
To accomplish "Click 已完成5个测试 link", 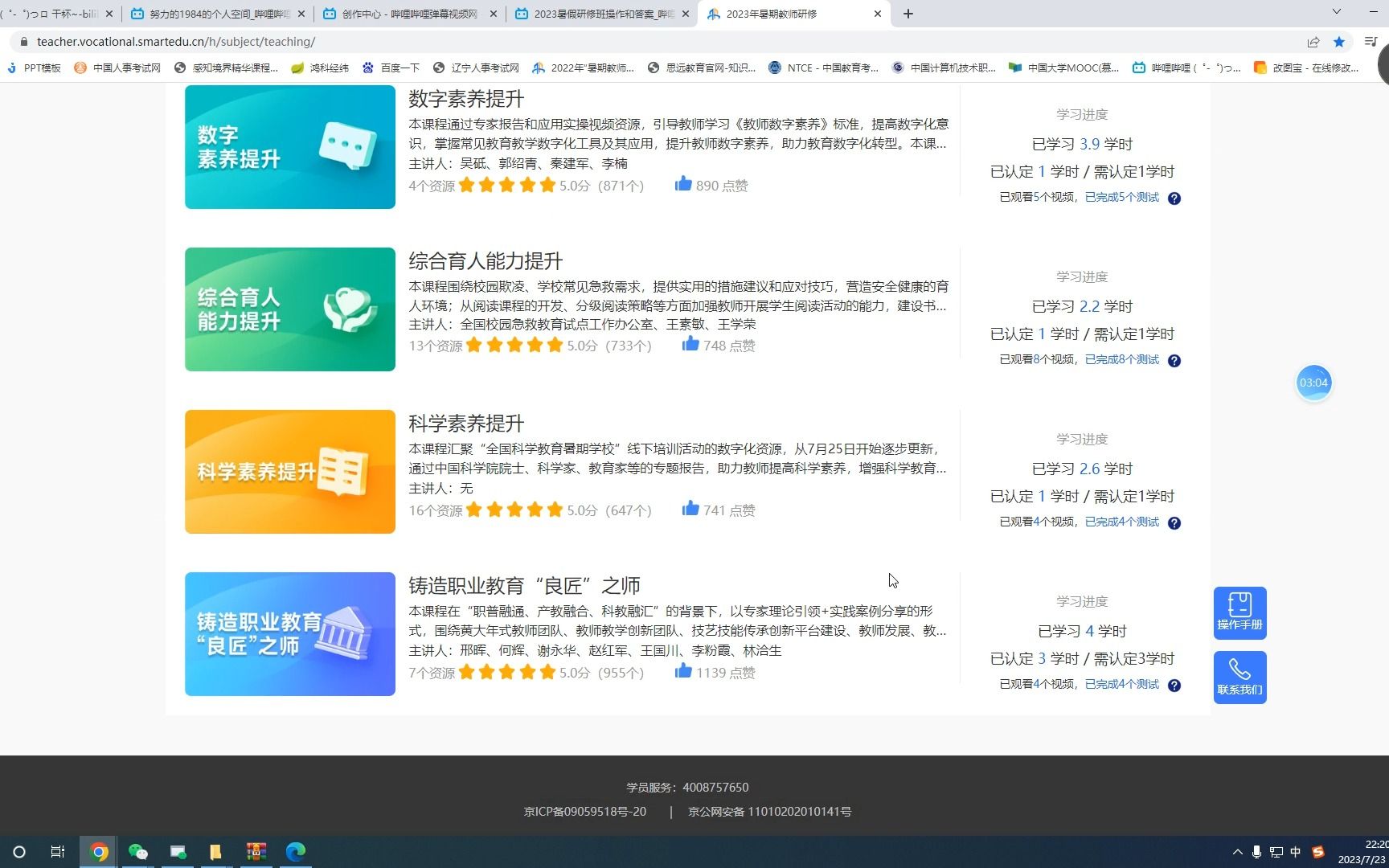I will [1122, 197].
